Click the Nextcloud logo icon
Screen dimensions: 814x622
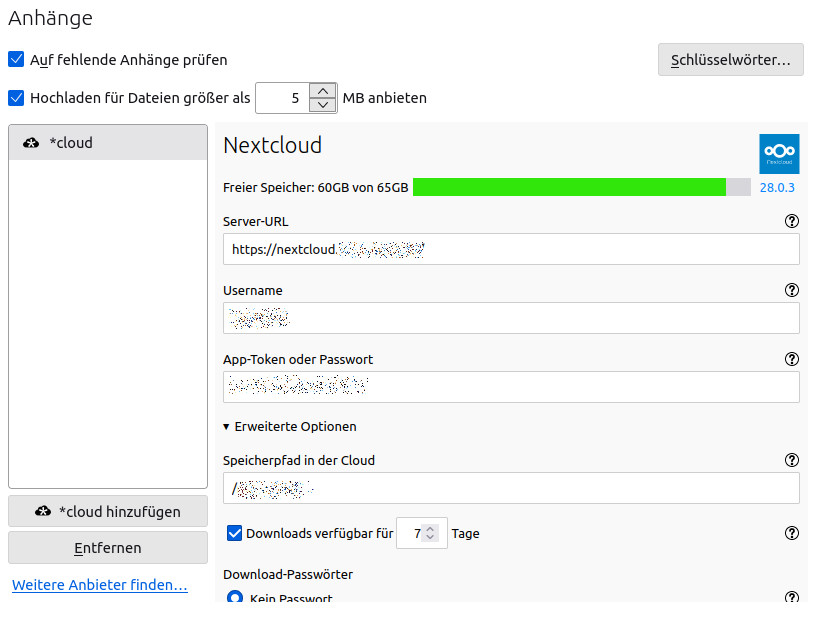coord(779,153)
